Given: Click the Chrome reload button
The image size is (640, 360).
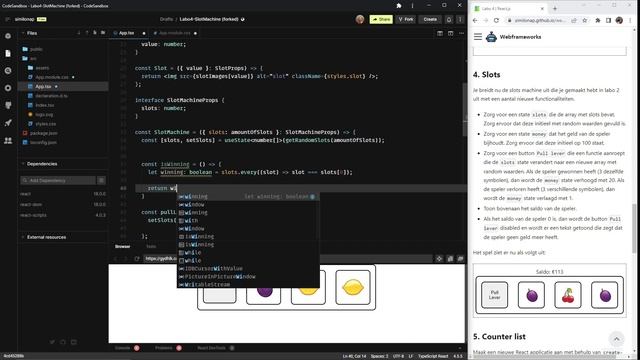Looking at the screenshot, I should point(496,20).
